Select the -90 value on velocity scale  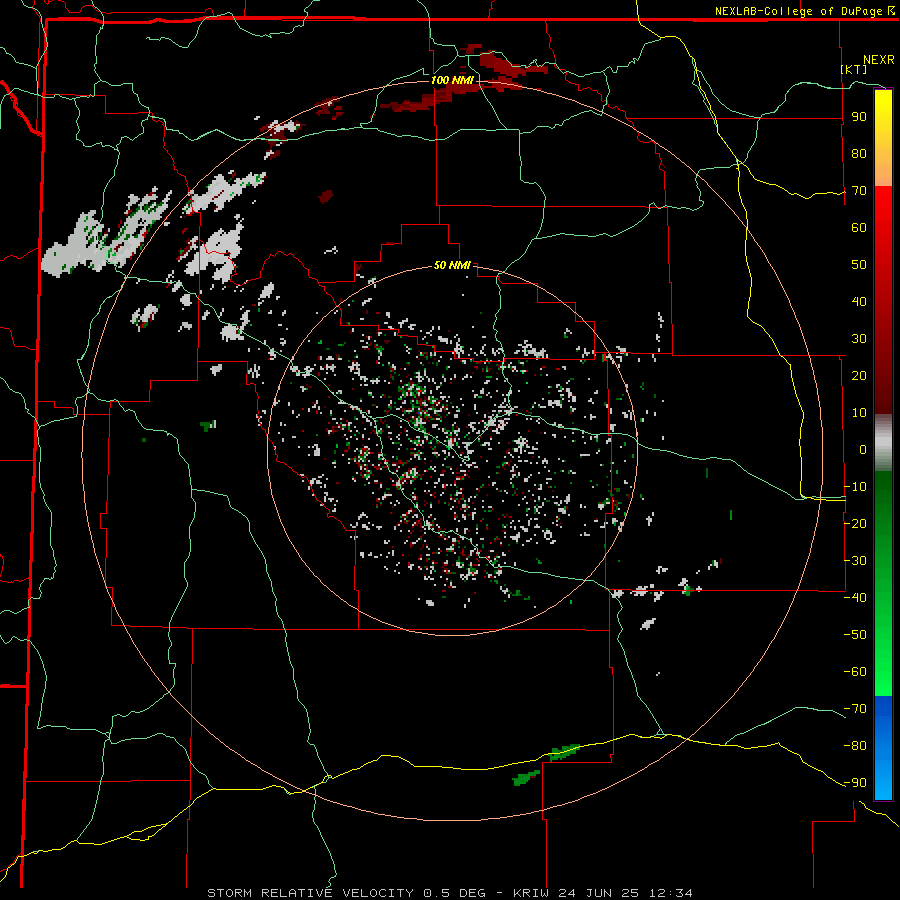pos(855,783)
